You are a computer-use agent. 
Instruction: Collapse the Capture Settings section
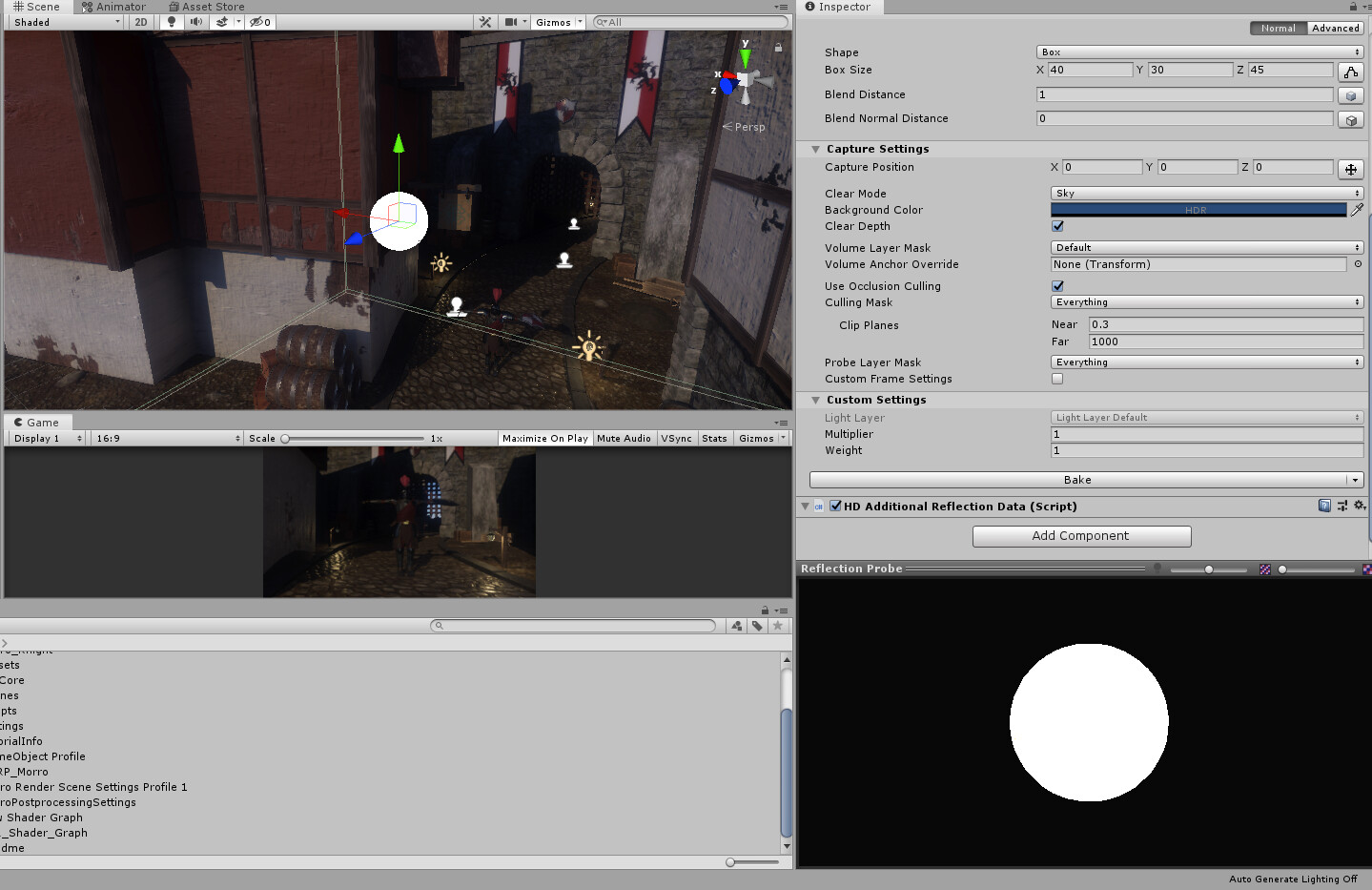click(815, 149)
